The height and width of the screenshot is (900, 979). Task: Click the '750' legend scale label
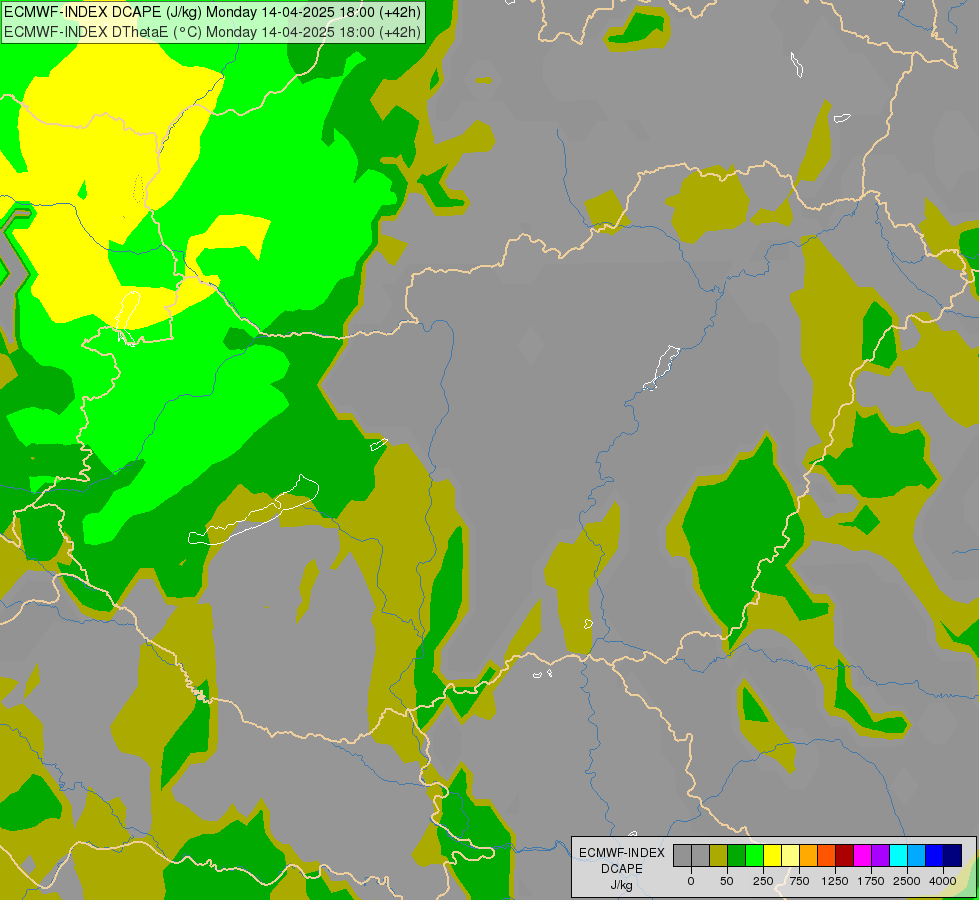point(799,881)
